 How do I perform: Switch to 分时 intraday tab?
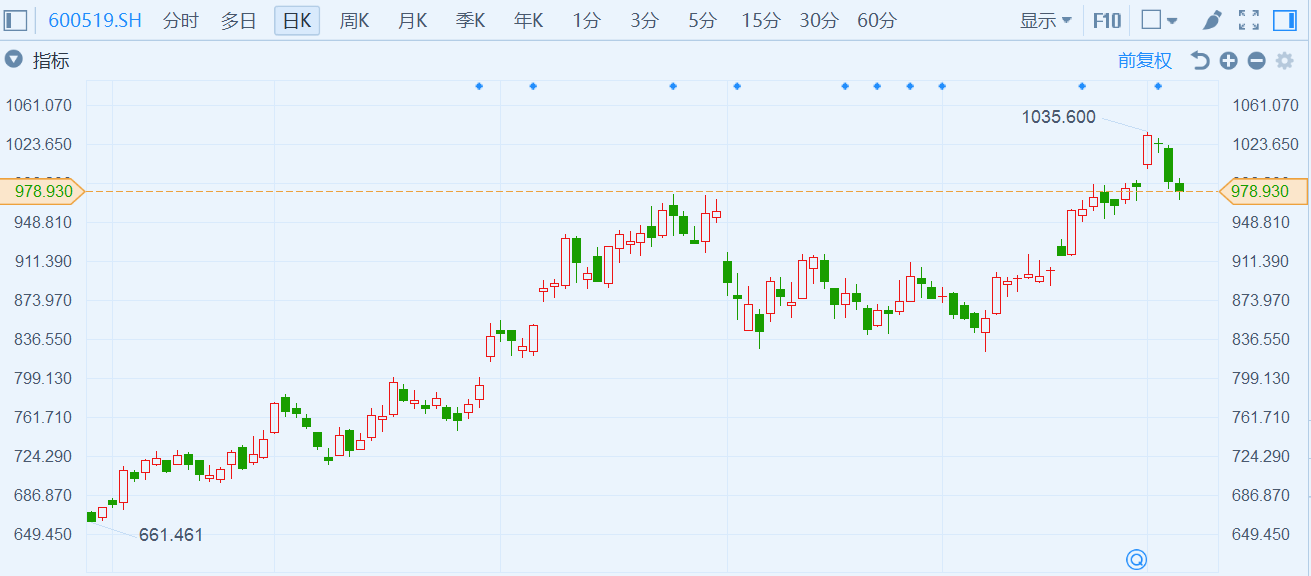180,20
